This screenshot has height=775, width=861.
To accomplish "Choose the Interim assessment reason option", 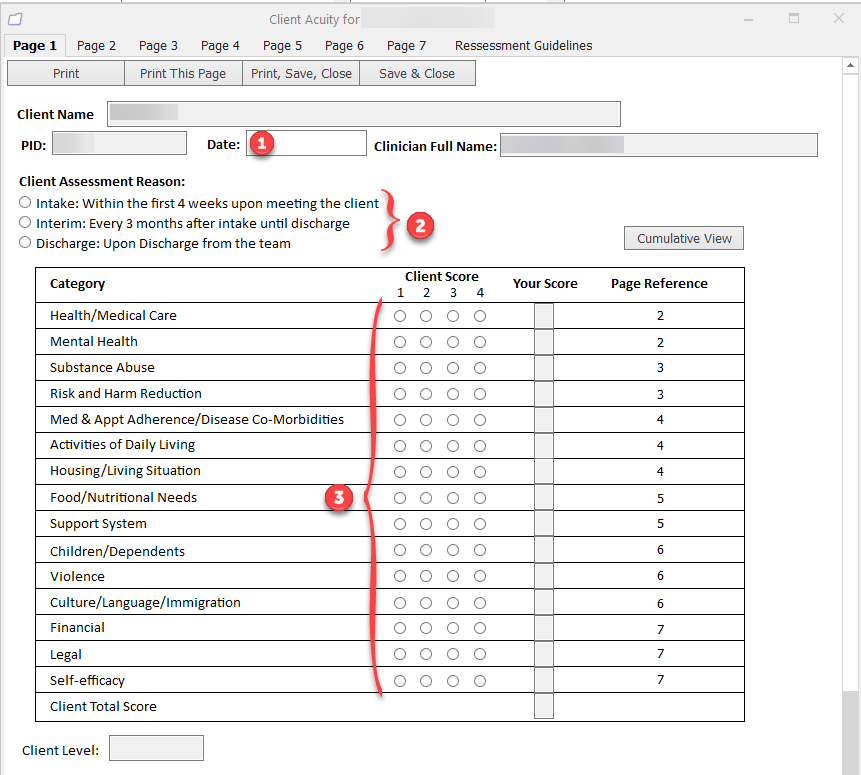I will pos(25,222).
